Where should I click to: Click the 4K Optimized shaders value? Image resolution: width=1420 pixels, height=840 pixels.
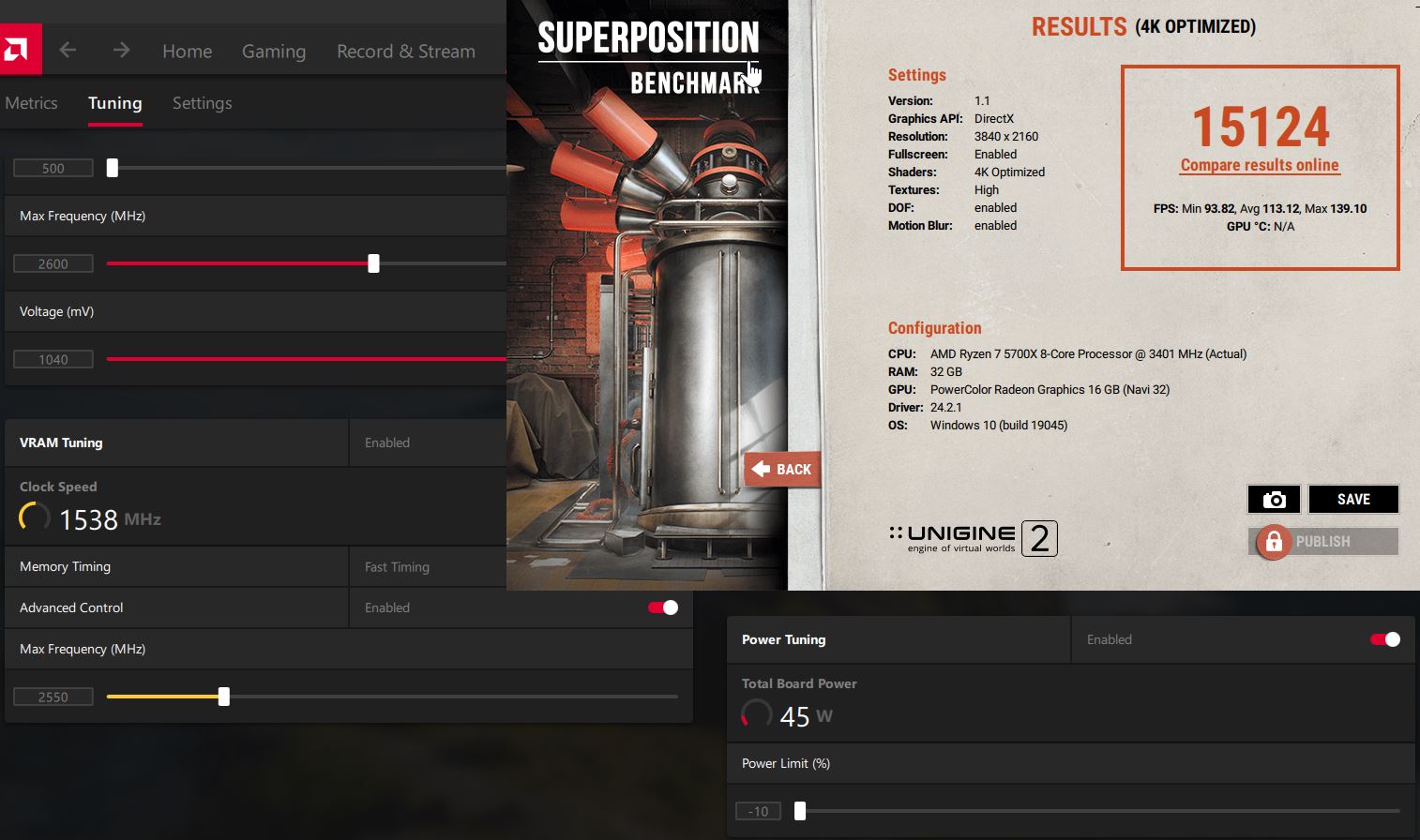(x=1009, y=172)
